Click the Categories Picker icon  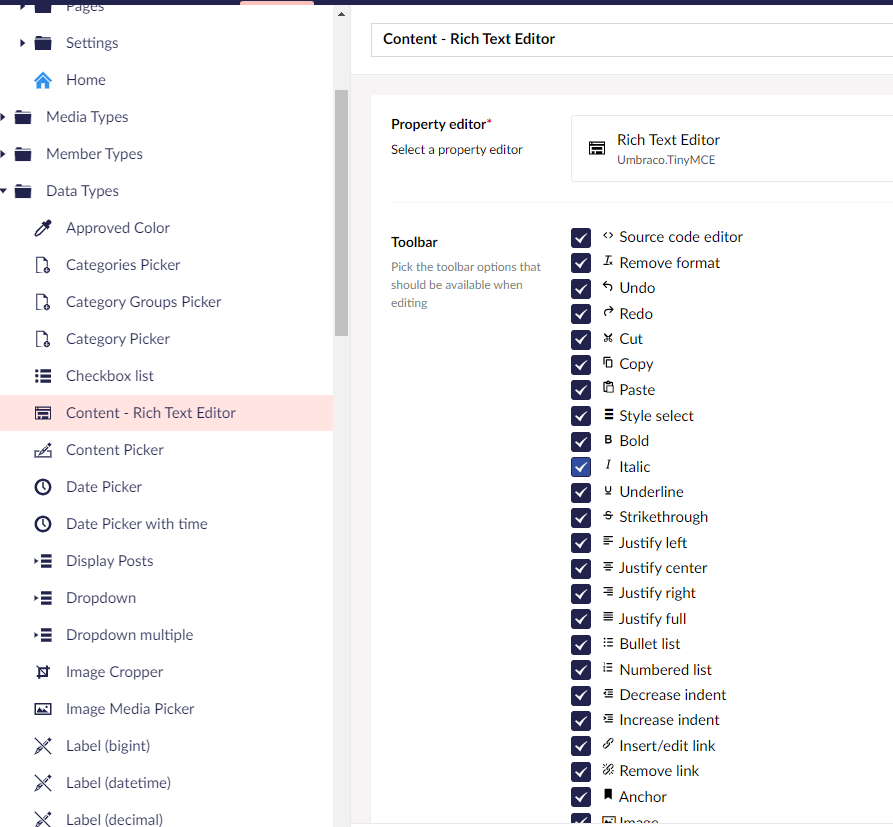[x=41, y=264]
